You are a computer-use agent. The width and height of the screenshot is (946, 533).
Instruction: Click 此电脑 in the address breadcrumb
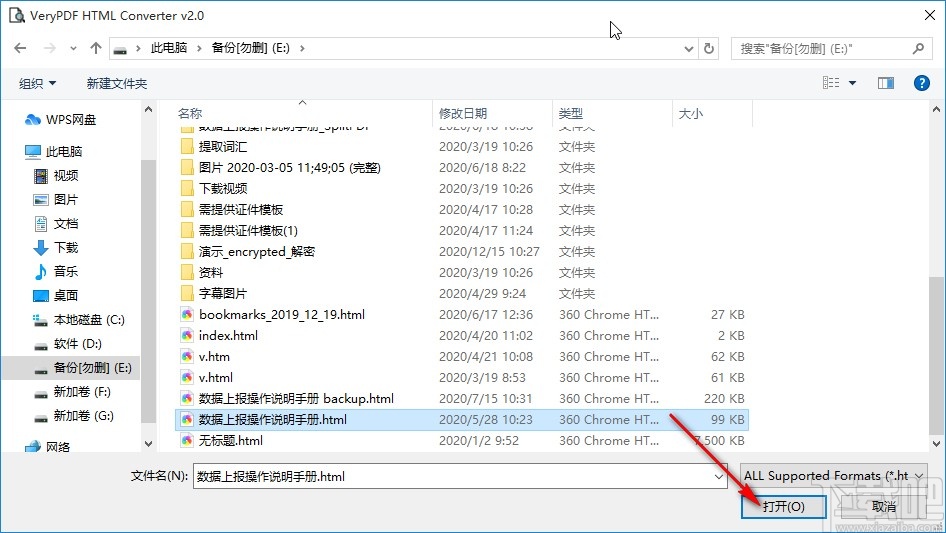(169, 48)
